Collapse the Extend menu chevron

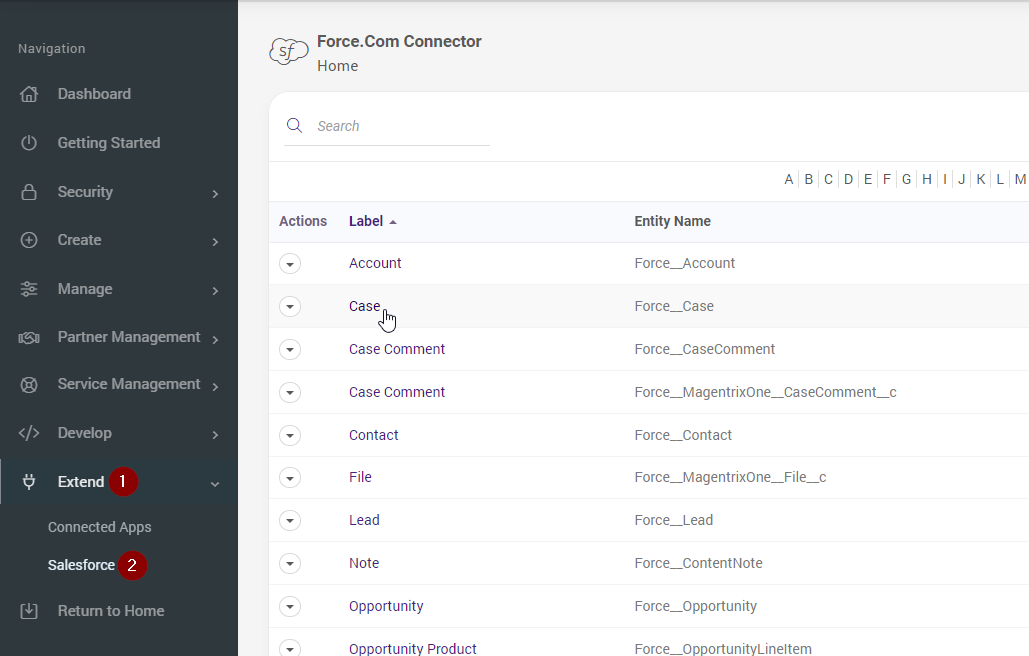[x=215, y=484]
